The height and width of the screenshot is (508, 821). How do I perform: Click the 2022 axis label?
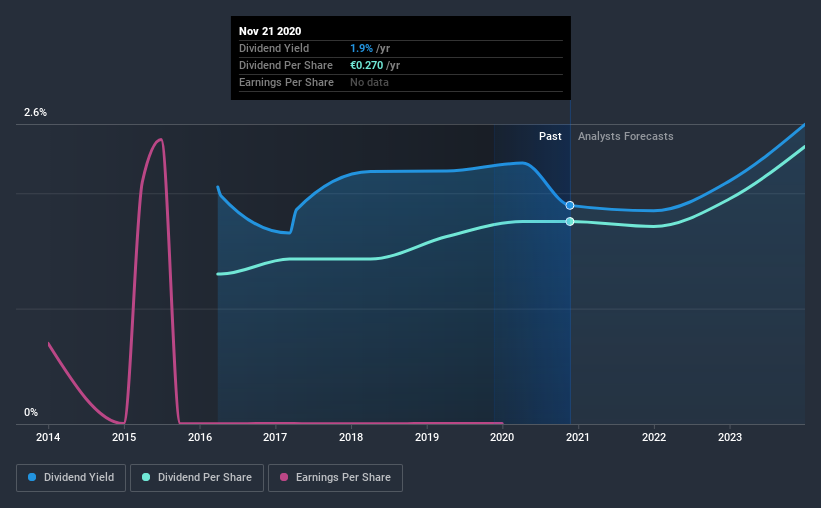(x=654, y=437)
